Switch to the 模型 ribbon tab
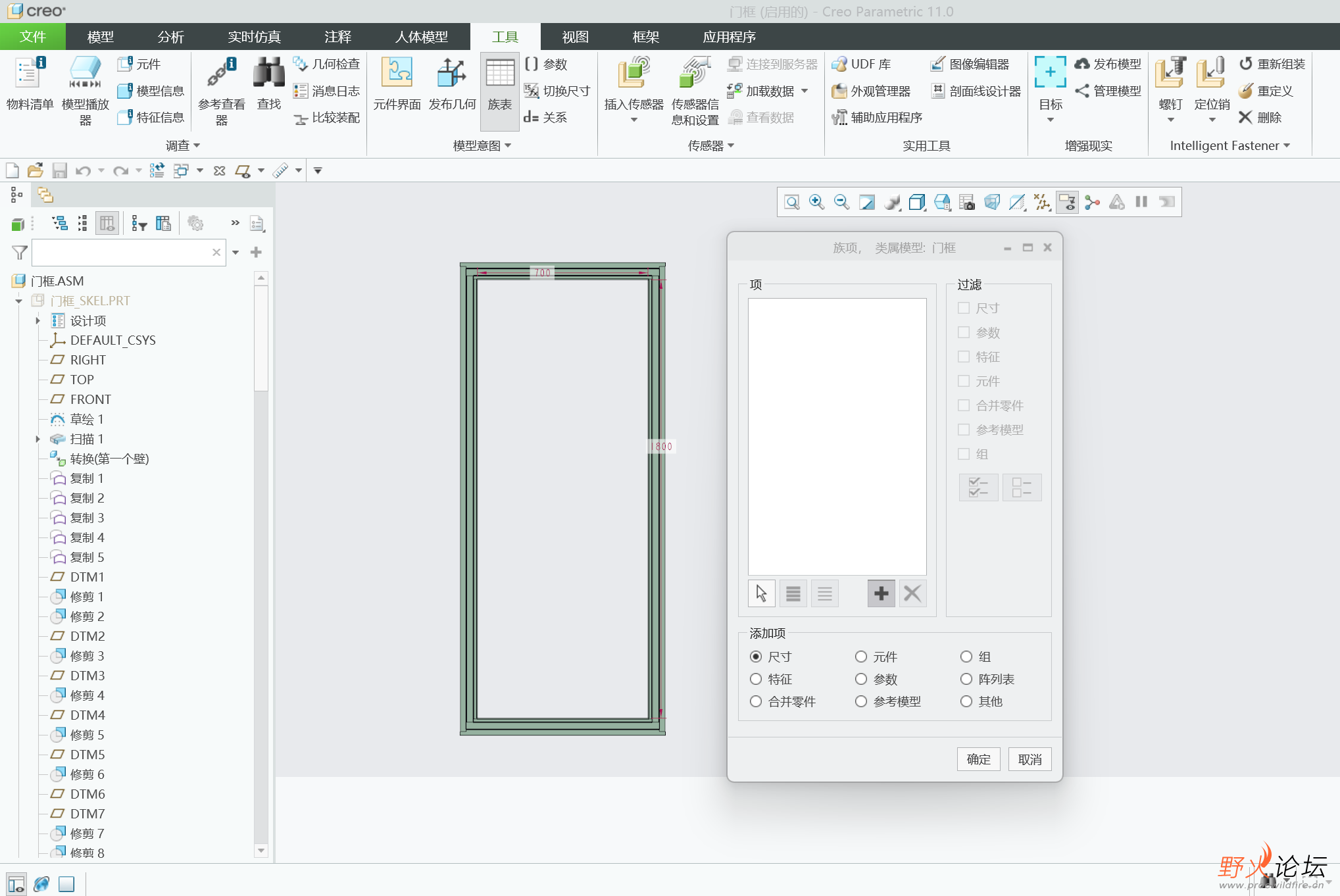This screenshot has width=1340, height=896. [101, 37]
